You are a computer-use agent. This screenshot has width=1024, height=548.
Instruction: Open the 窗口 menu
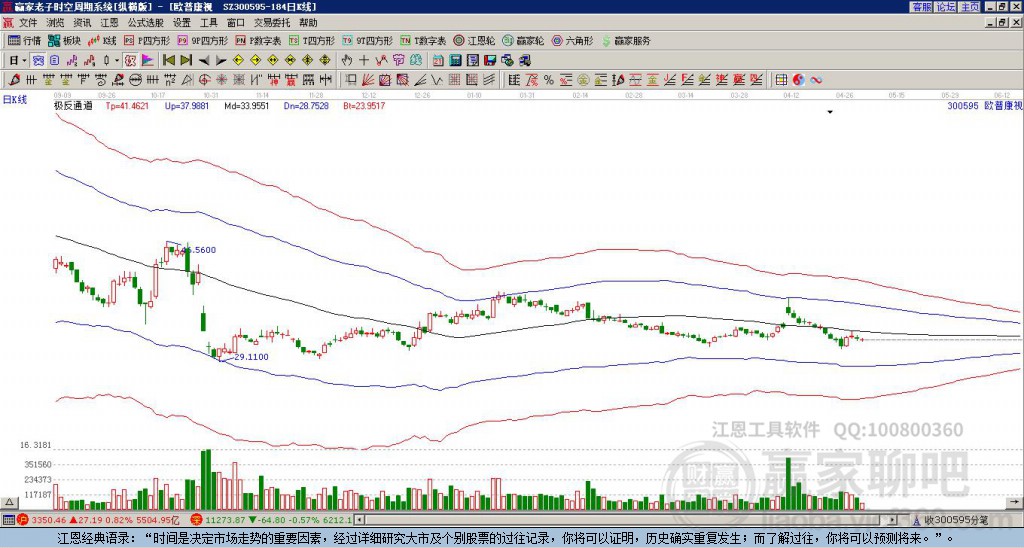(236, 23)
